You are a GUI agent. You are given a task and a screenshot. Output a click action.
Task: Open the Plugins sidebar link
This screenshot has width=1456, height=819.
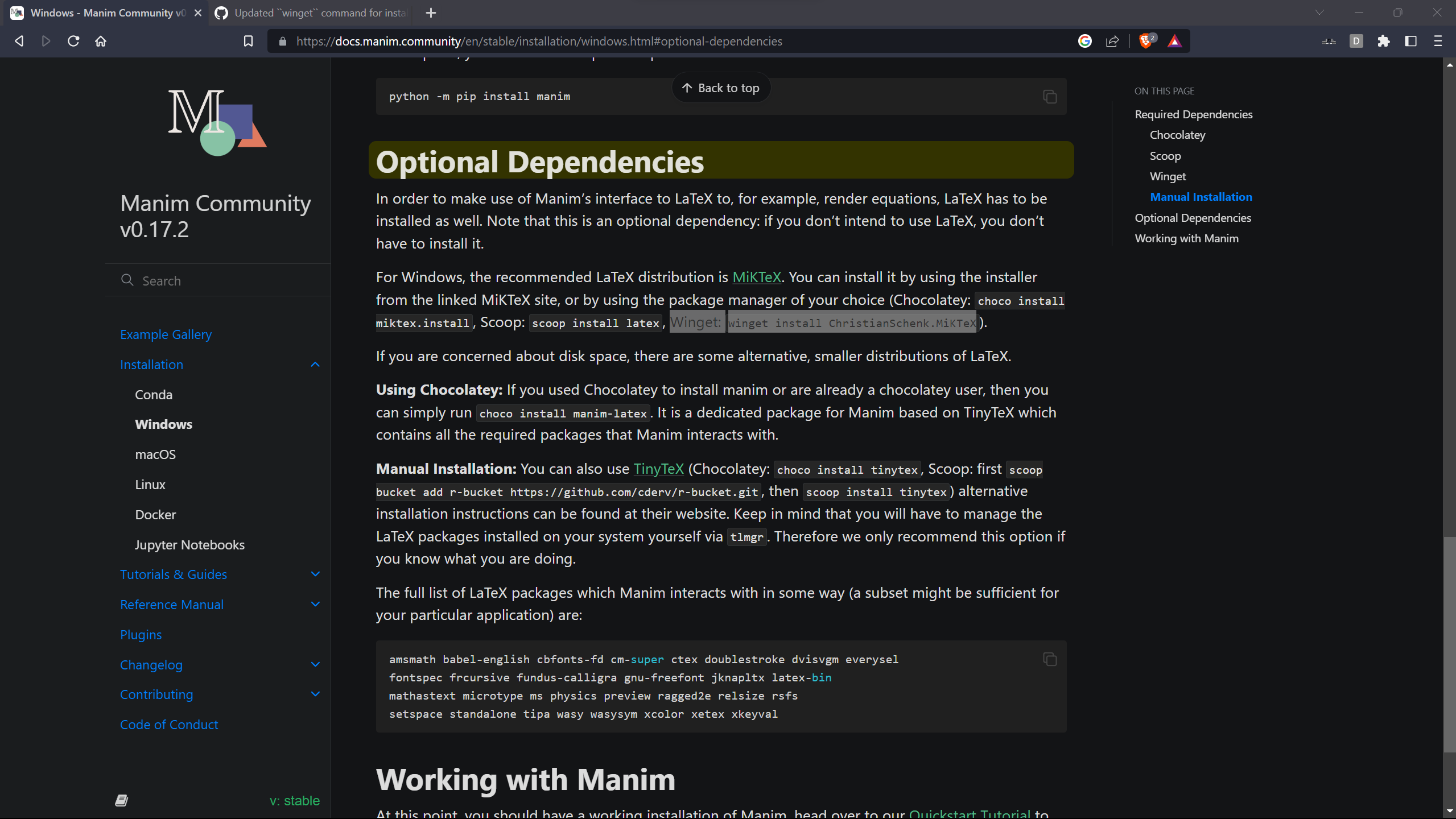[x=141, y=635]
